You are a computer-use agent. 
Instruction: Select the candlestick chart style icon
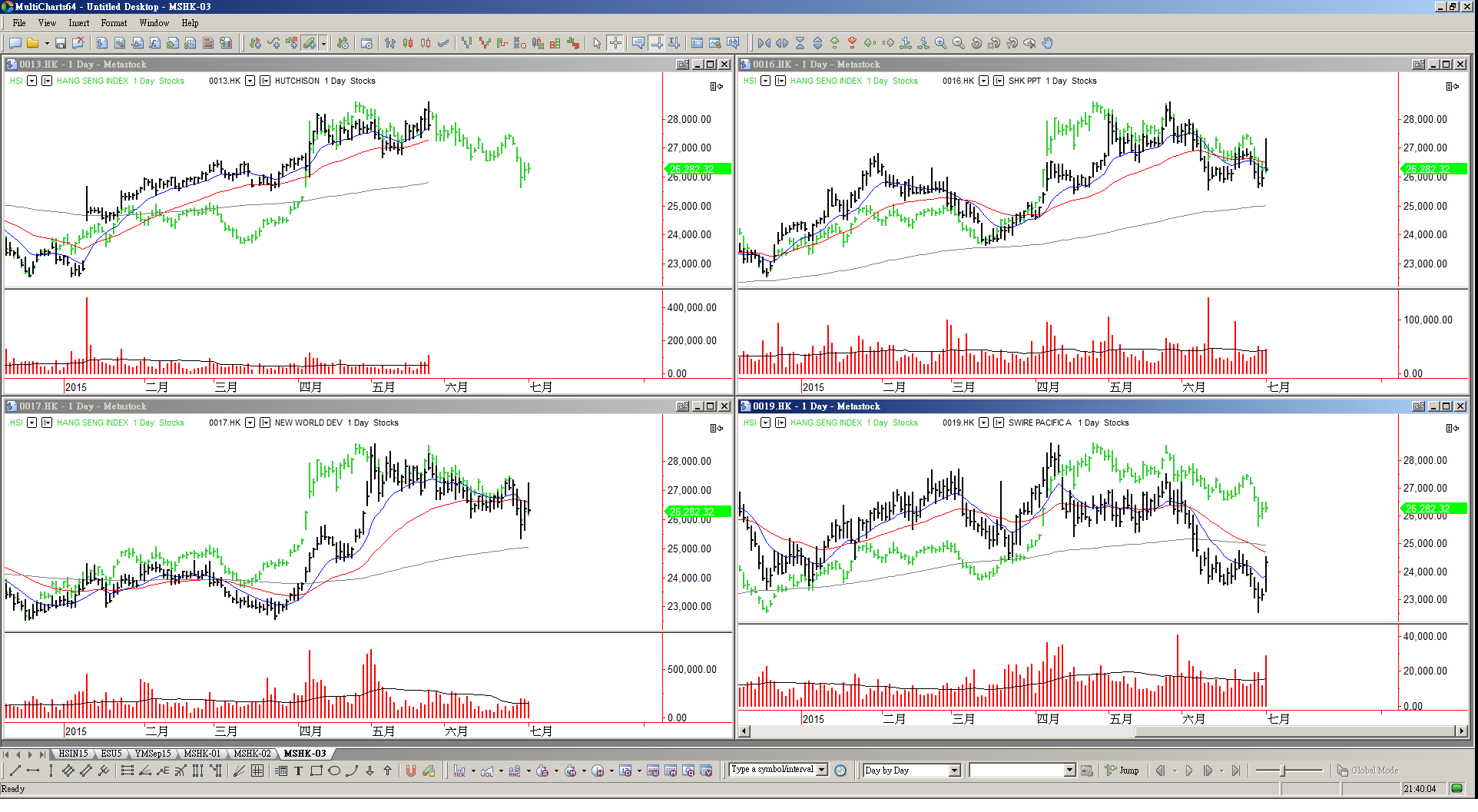pos(408,44)
